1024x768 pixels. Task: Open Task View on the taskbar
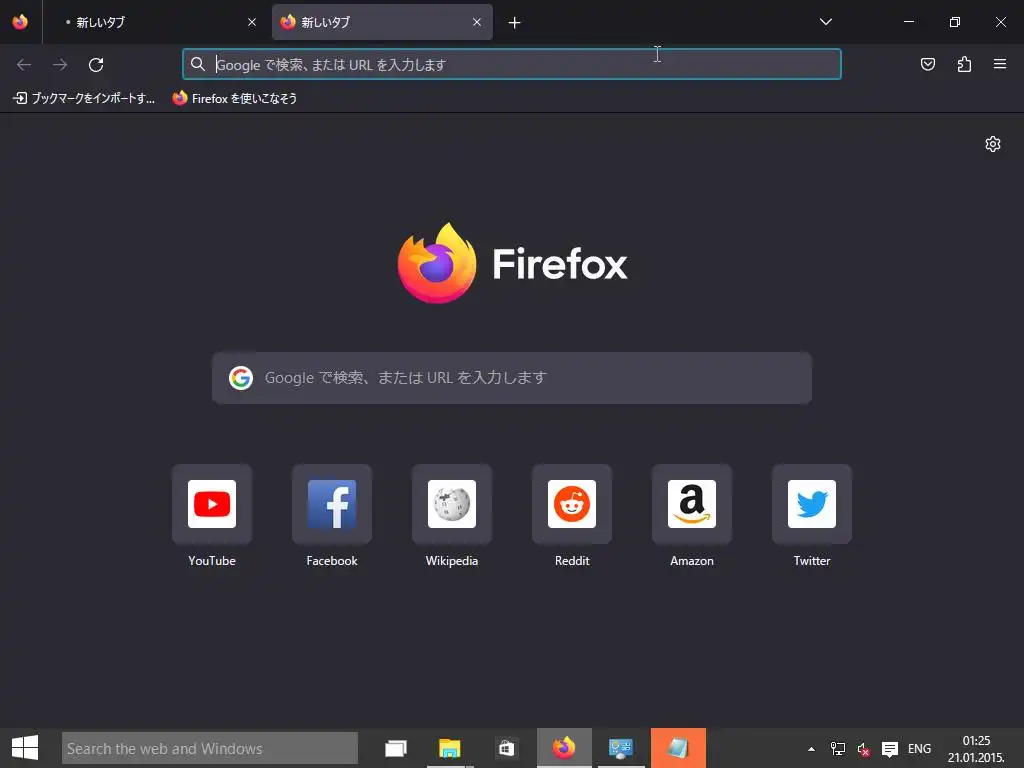click(396, 748)
